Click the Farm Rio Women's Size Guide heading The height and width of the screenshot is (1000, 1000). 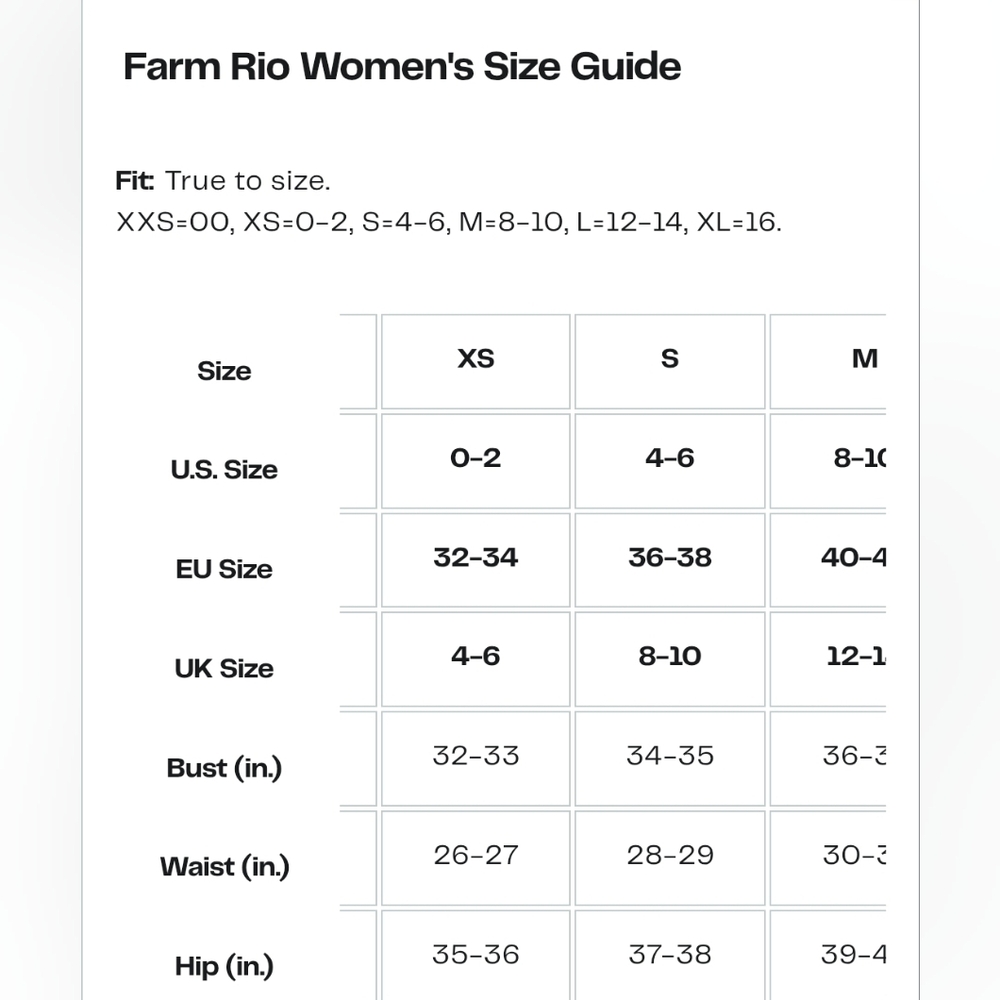(x=402, y=66)
